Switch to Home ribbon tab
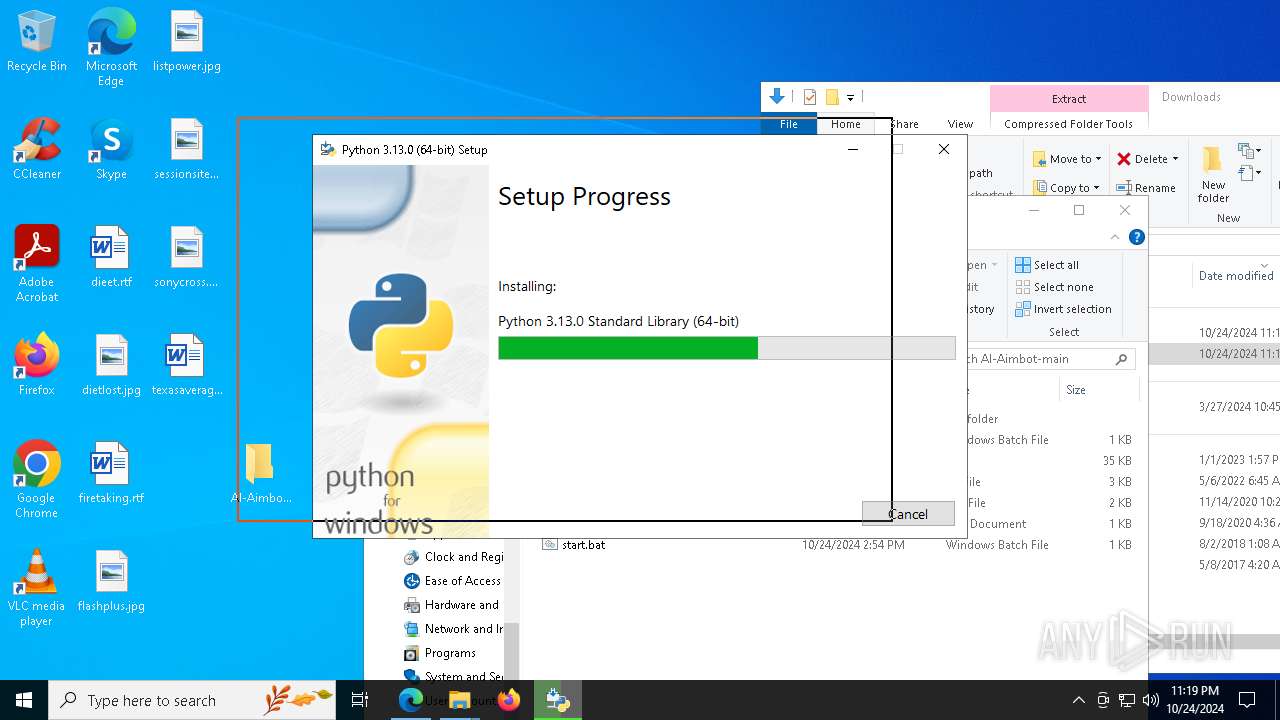Image resolution: width=1280 pixels, height=720 pixels. (846, 124)
